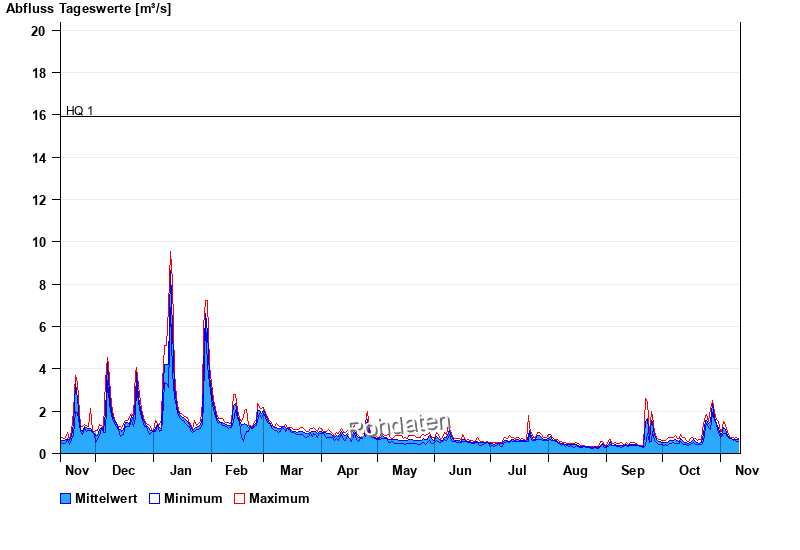Select the Sep month label on the x-axis
This screenshot has width=800, height=550.
(632, 470)
